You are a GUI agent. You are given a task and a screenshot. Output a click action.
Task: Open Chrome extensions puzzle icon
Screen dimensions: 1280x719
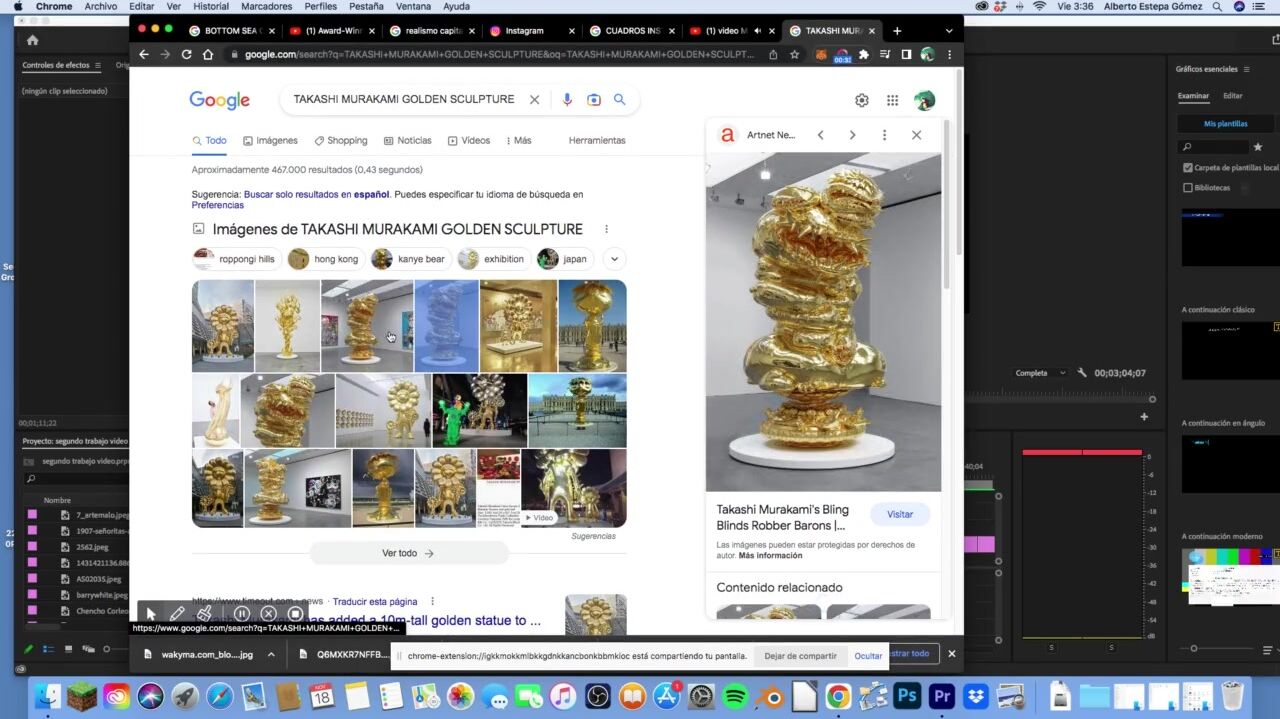point(864,54)
